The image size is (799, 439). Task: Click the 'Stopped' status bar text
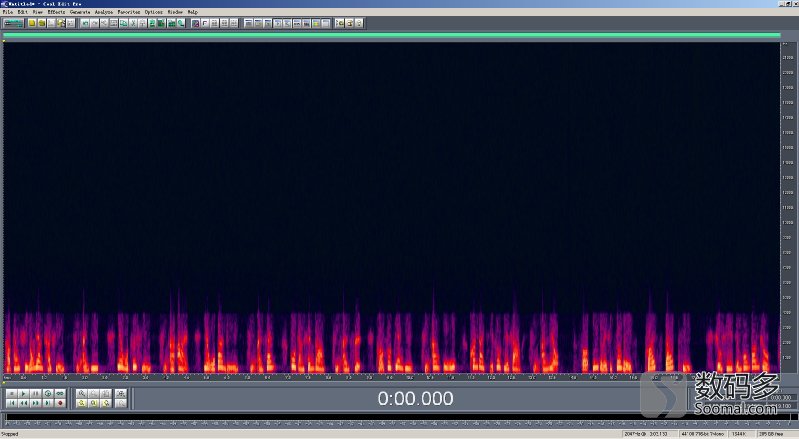10,434
